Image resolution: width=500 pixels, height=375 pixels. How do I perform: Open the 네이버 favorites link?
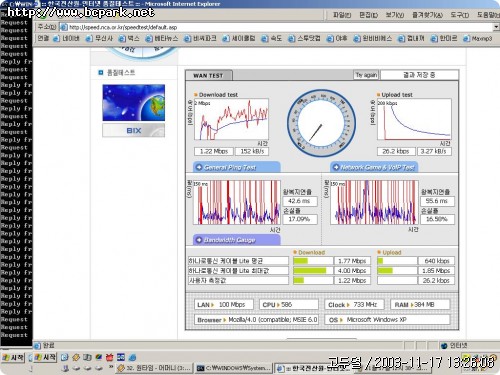click(66, 39)
